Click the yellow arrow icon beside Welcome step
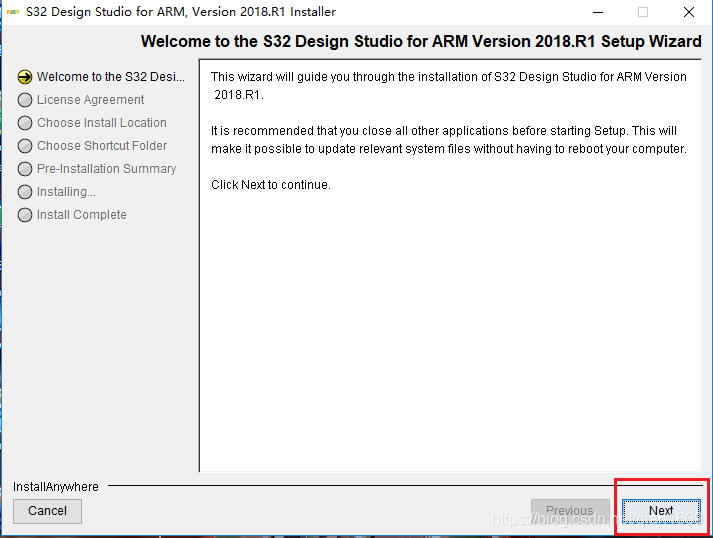The height and width of the screenshot is (538, 713). coord(25,77)
